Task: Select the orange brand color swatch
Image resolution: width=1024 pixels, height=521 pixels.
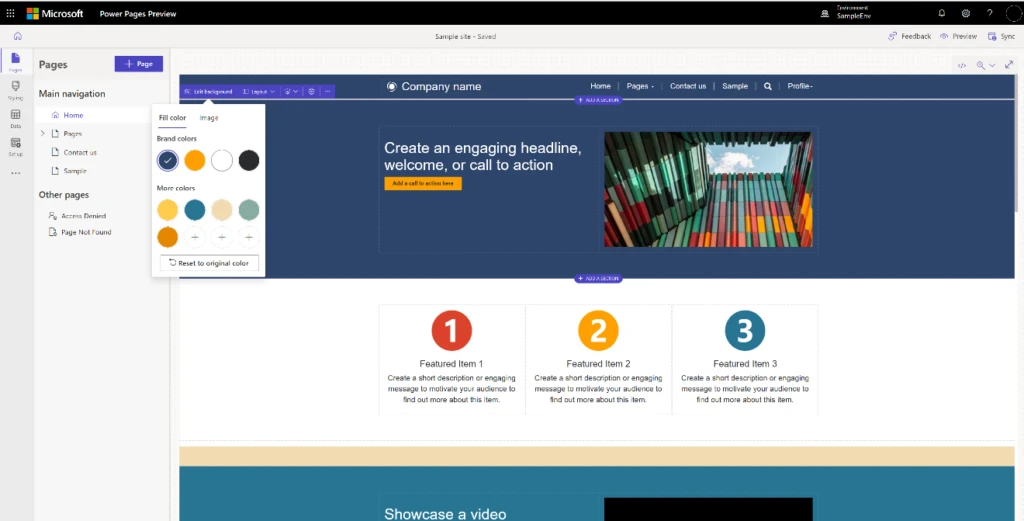Action: pos(195,160)
